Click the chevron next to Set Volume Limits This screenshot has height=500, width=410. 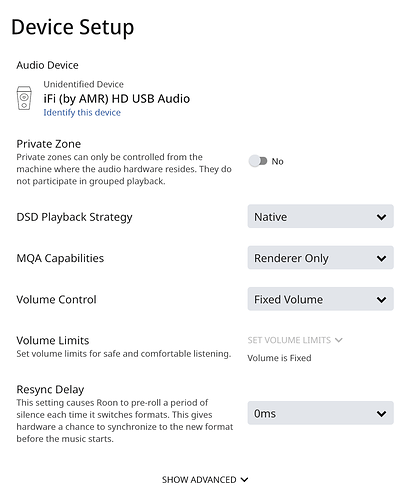pyautogui.click(x=339, y=340)
